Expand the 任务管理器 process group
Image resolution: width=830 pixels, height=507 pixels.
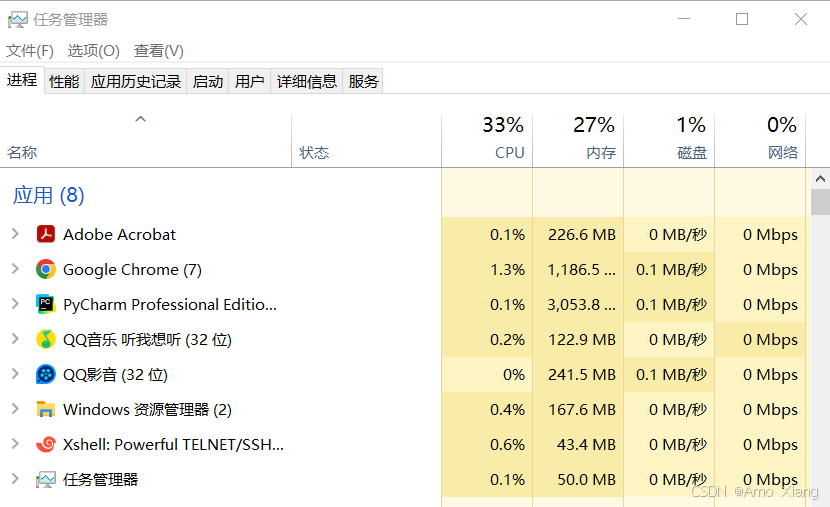(15, 479)
